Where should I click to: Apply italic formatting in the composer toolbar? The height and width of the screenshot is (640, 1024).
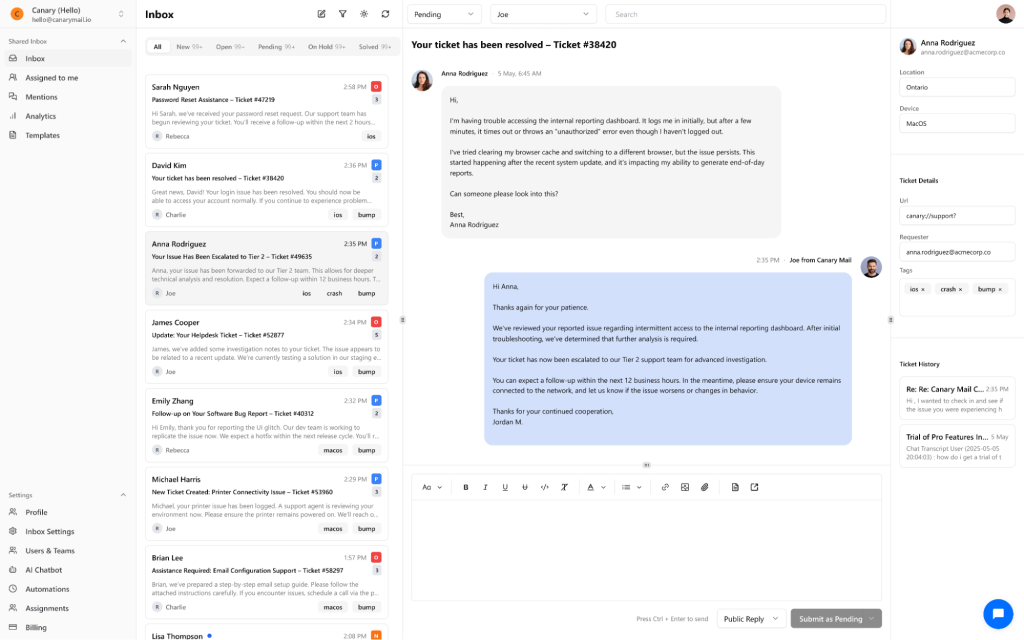pos(485,487)
